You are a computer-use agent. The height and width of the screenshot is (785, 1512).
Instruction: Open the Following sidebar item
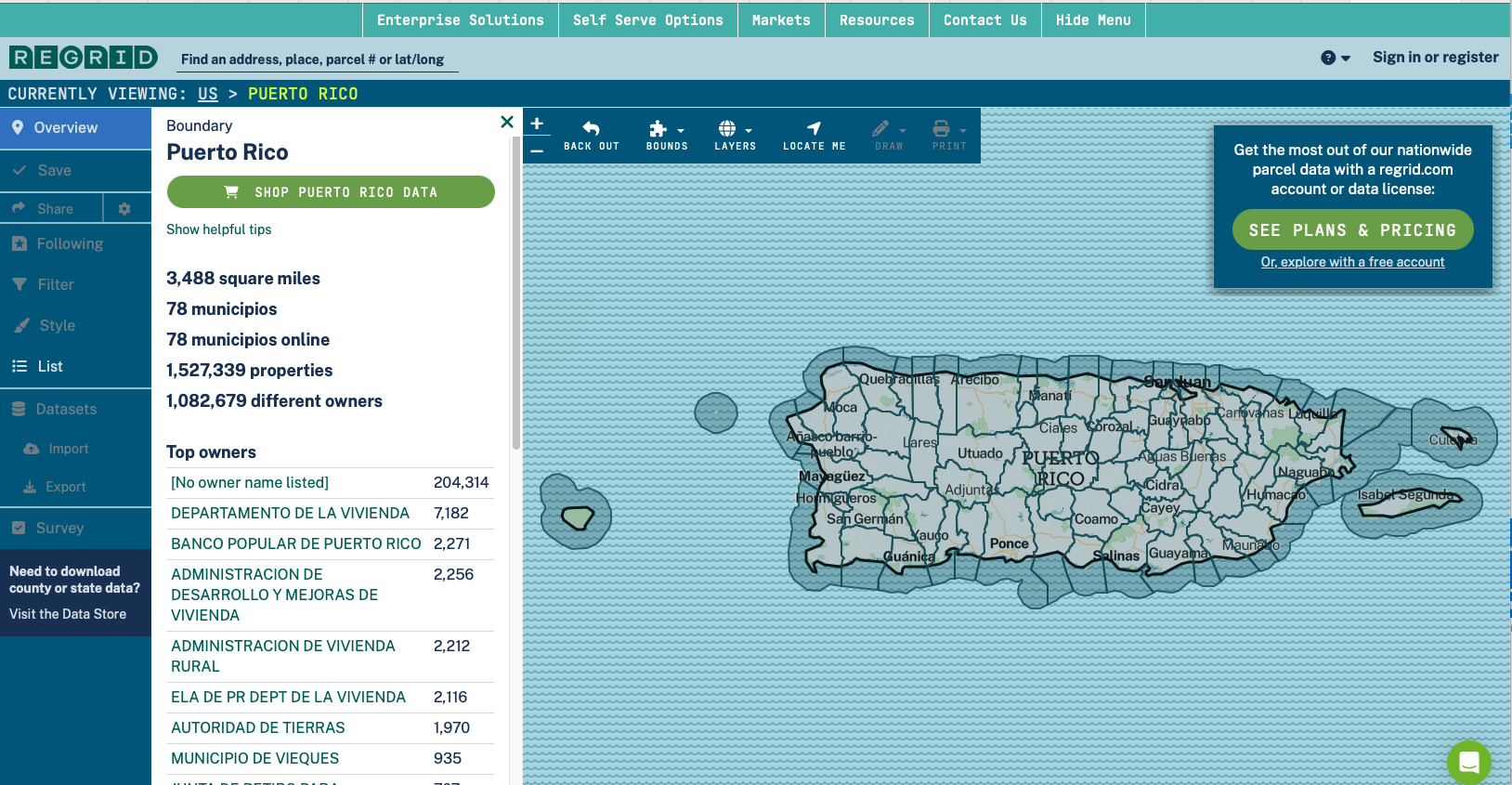[75, 243]
